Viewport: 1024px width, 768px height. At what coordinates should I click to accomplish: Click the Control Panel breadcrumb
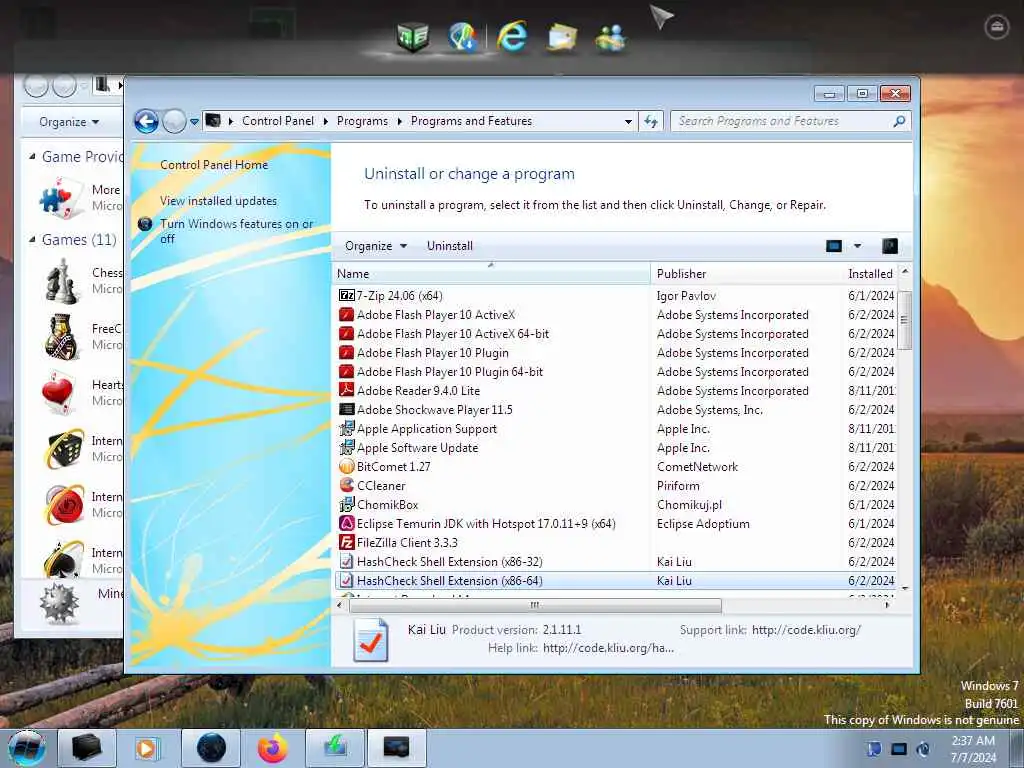(x=278, y=121)
